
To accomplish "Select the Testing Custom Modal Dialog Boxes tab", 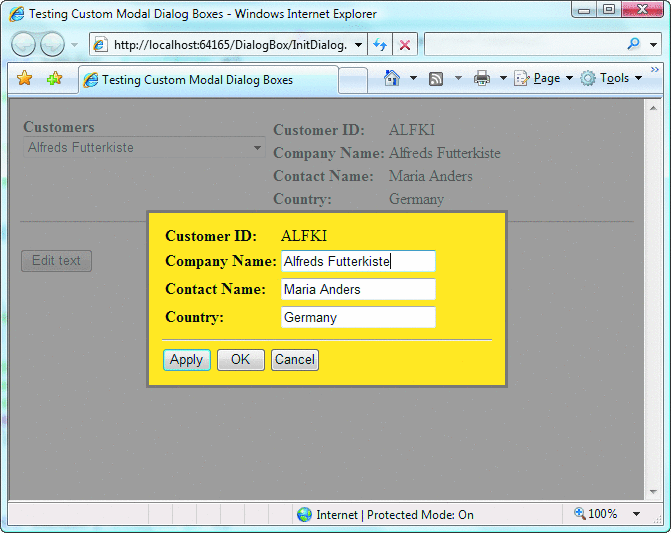I will coord(208,80).
